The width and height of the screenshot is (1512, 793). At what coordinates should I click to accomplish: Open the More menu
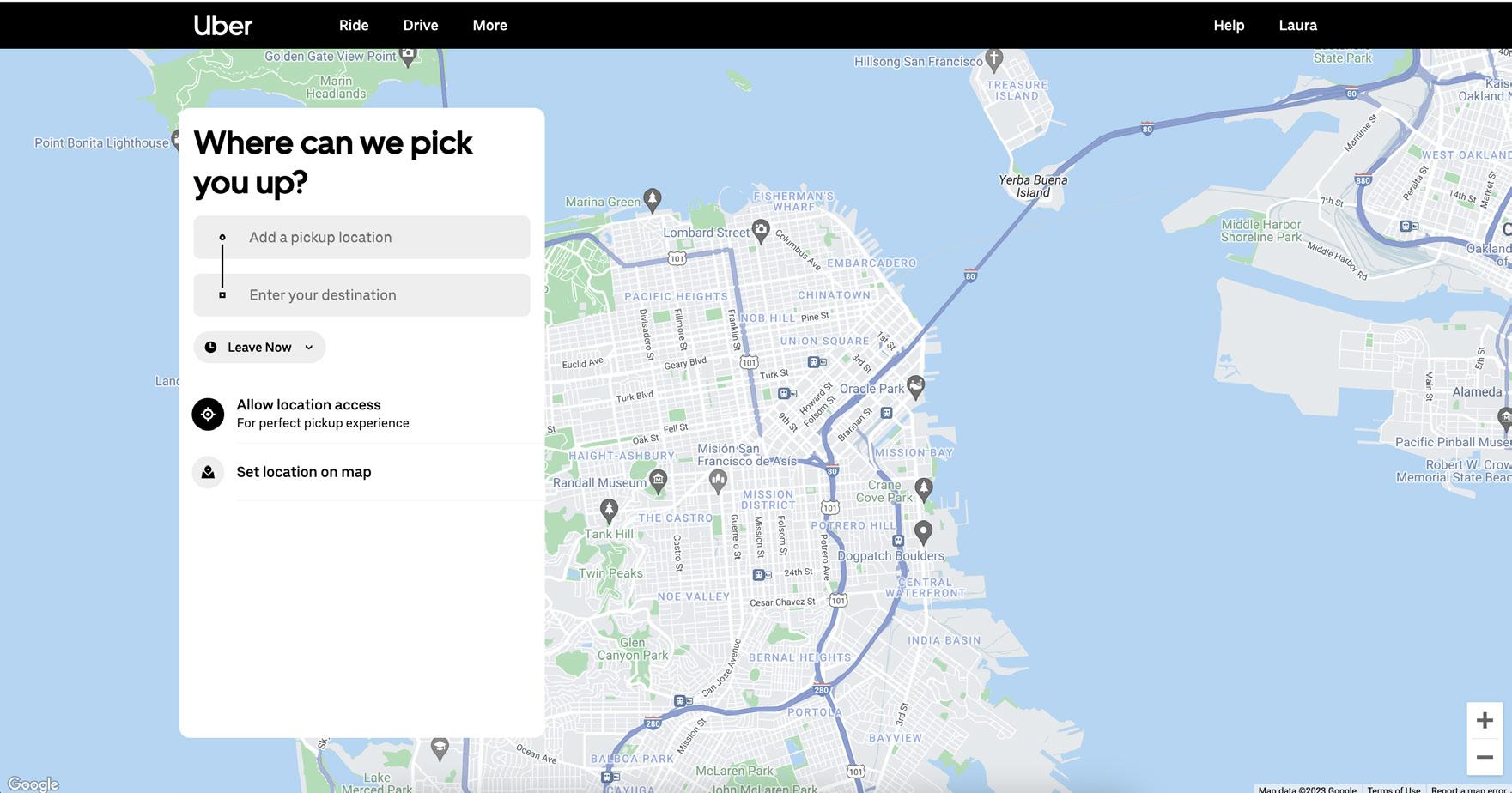(x=490, y=26)
